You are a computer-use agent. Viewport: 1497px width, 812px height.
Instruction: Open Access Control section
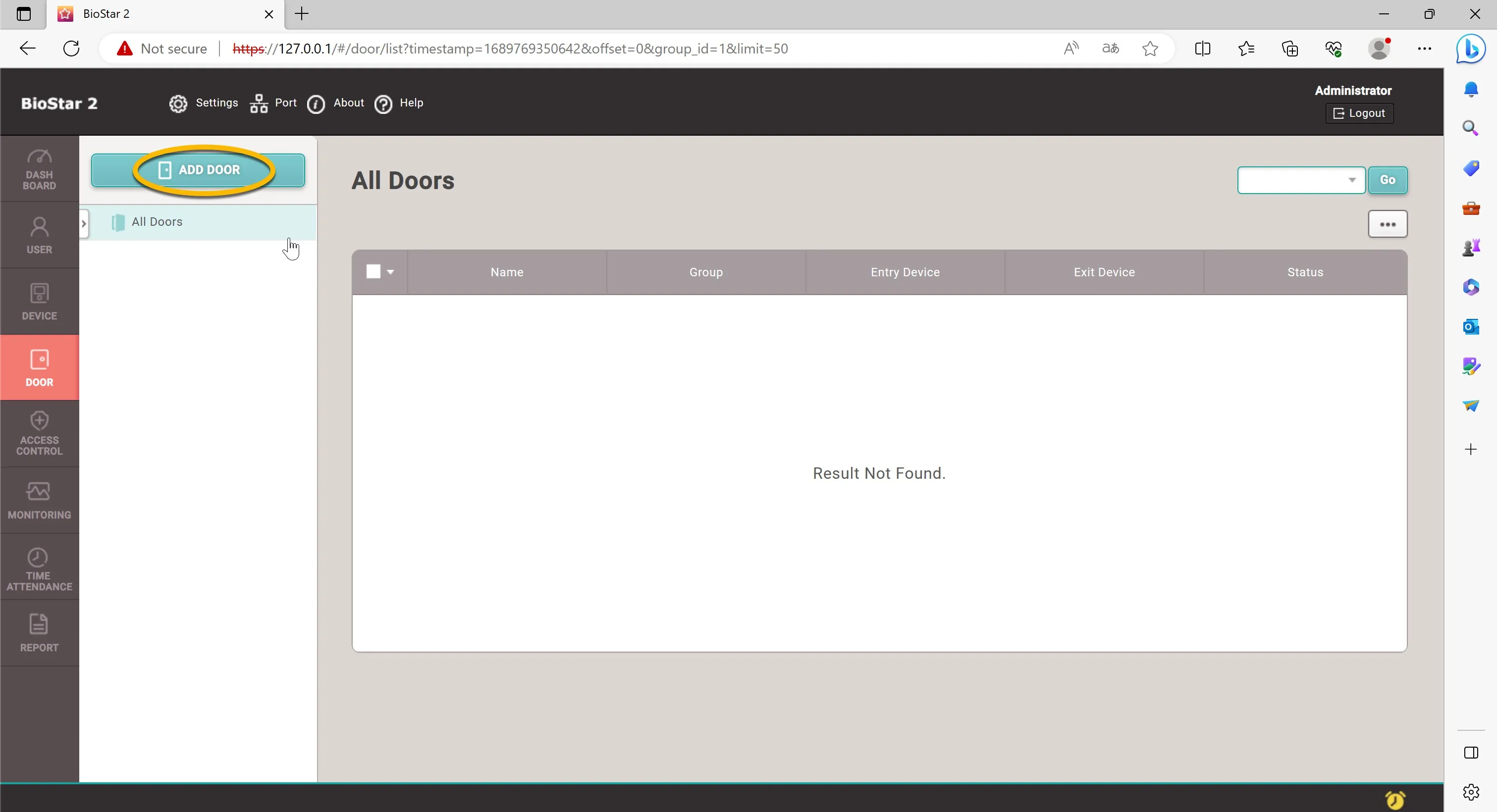40,434
